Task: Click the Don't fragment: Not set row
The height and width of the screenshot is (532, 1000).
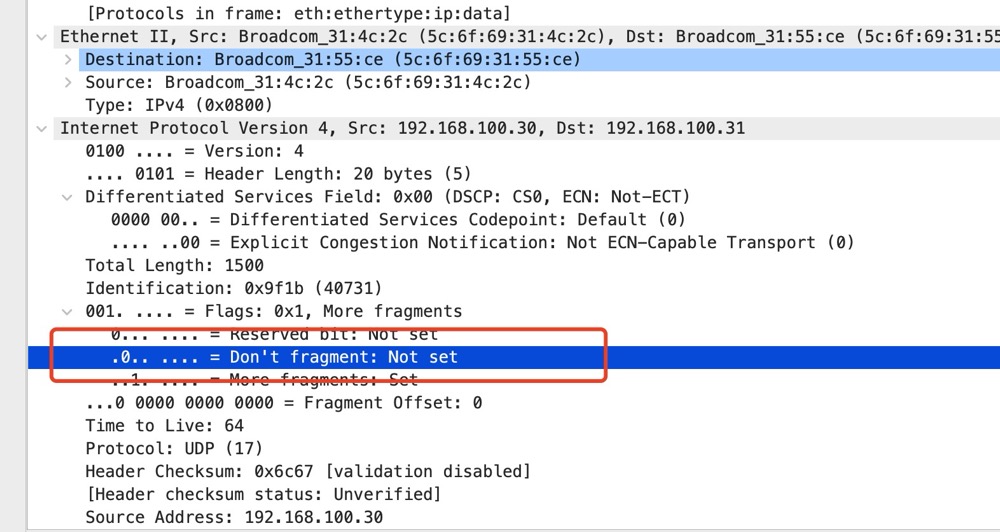Action: pyautogui.click(x=286, y=357)
